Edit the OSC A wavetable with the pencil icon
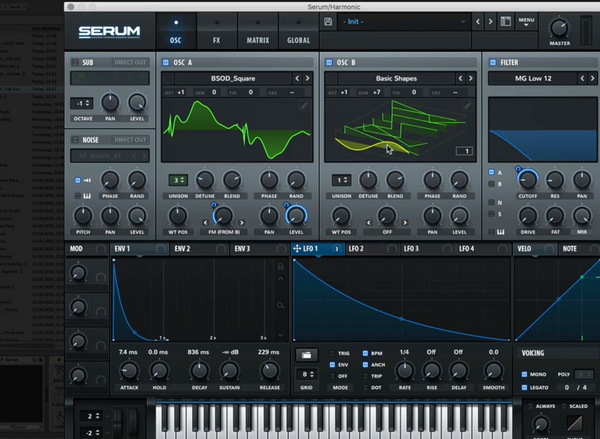 pos(304,106)
